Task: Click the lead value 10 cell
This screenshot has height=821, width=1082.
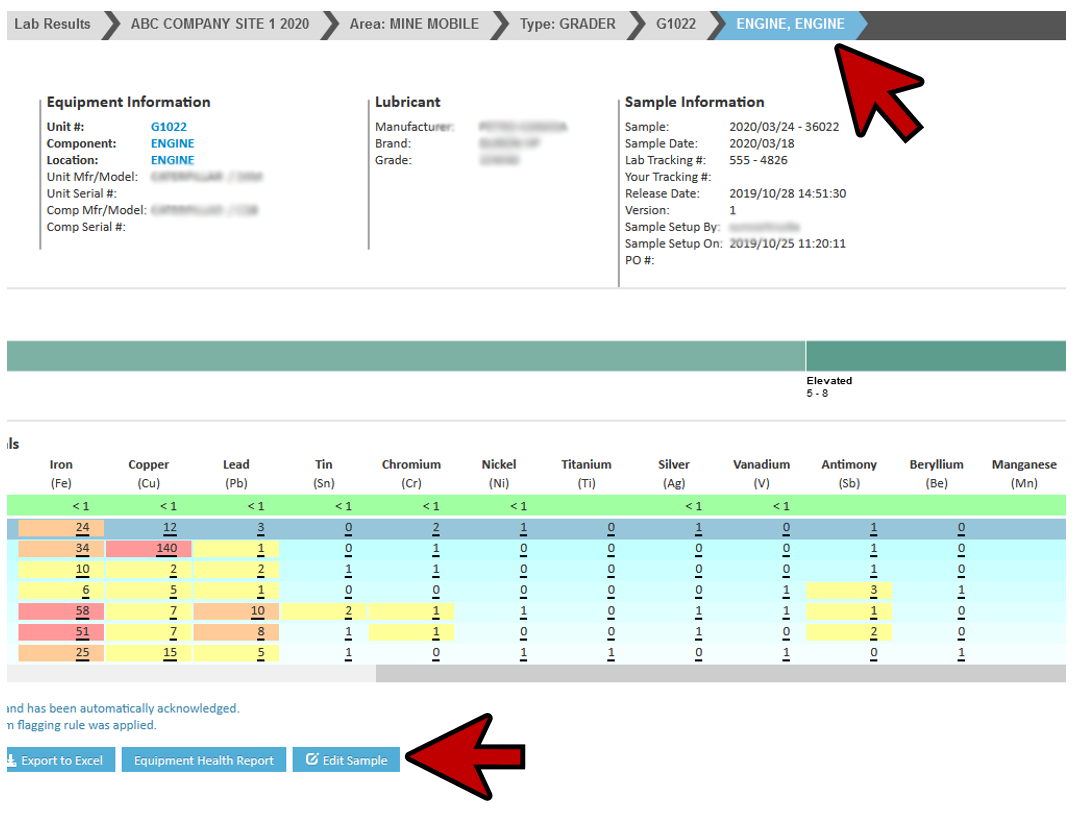Action: 257,612
